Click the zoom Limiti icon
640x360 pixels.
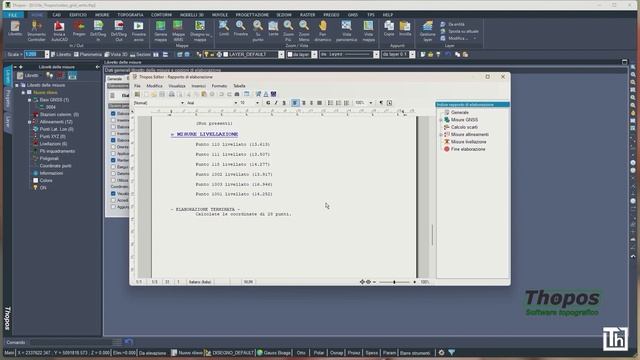(x=224, y=29)
